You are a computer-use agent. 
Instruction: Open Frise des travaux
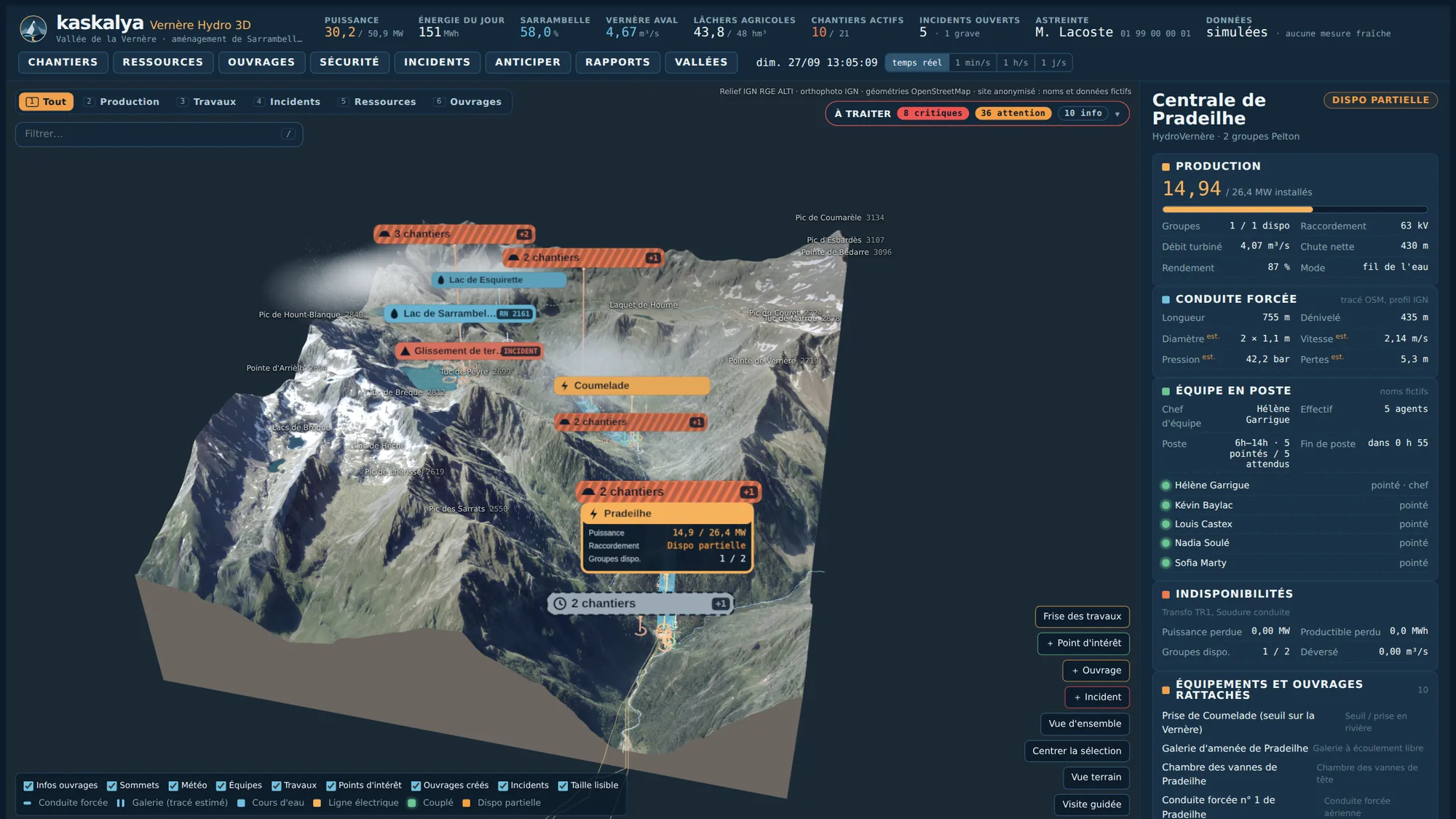click(1082, 617)
